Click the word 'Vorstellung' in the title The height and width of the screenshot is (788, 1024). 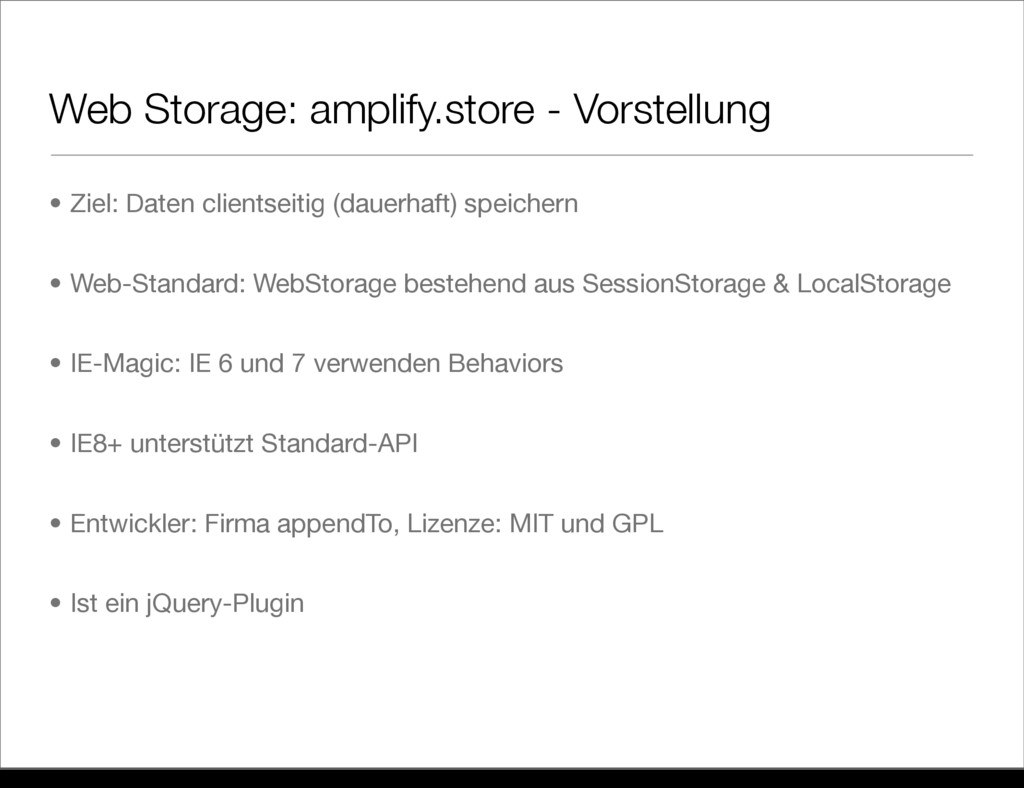pyautogui.click(x=672, y=108)
